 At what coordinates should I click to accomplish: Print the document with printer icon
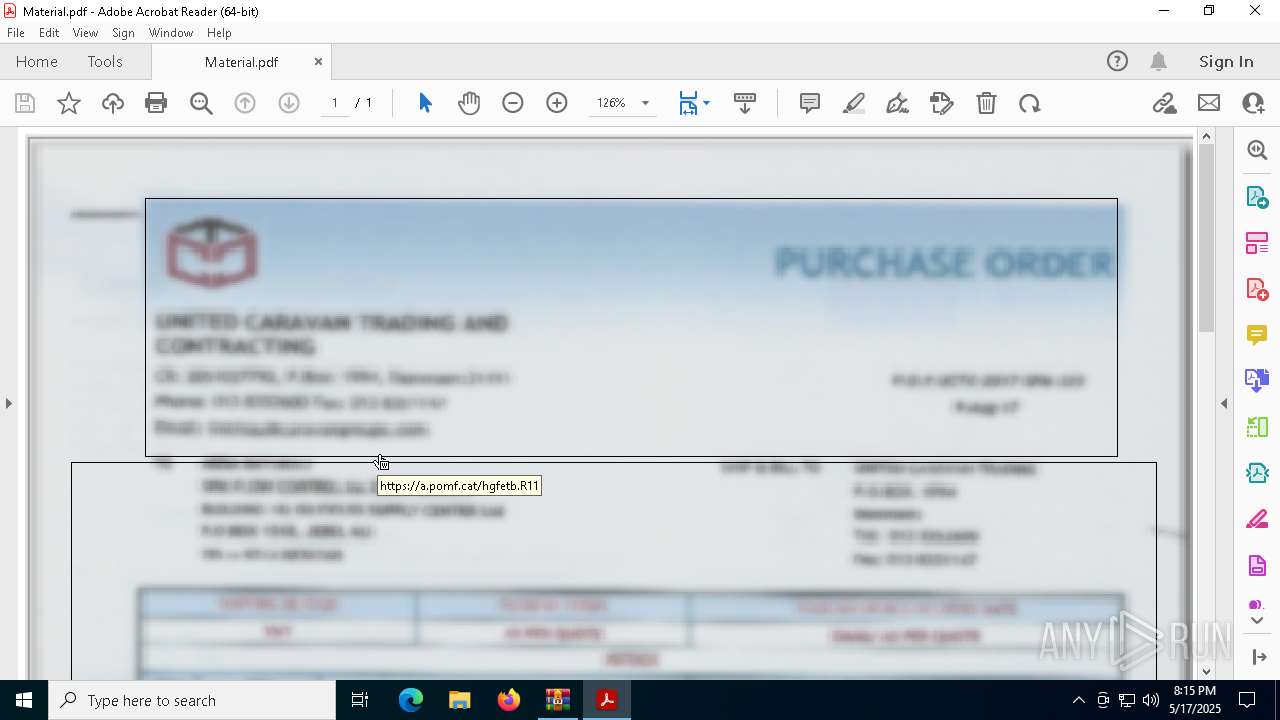pyautogui.click(x=156, y=103)
